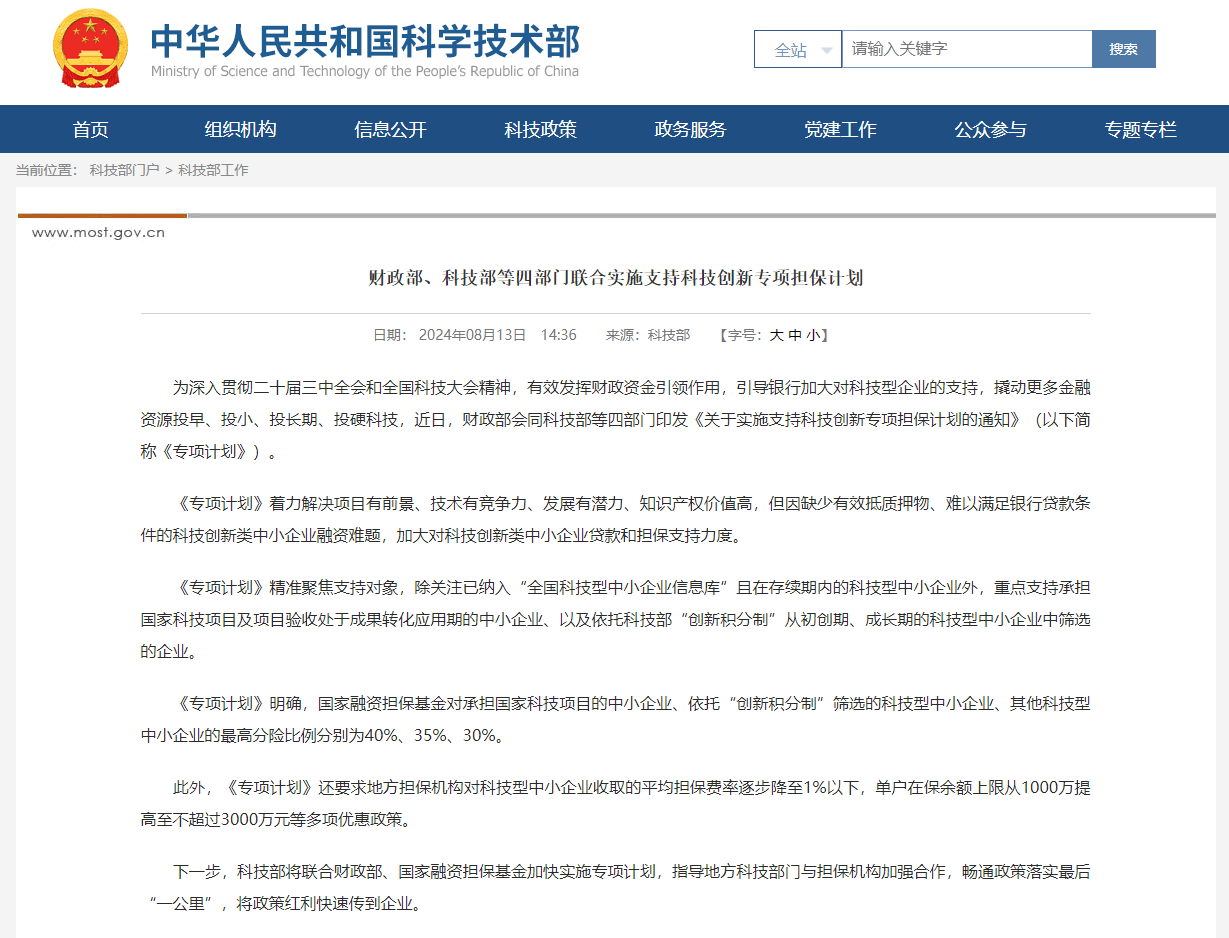Viewport: 1229px width, 938px height.
Task: Click the paragraph starting 《专项计划》明确
Action: [x=616, y=719]
